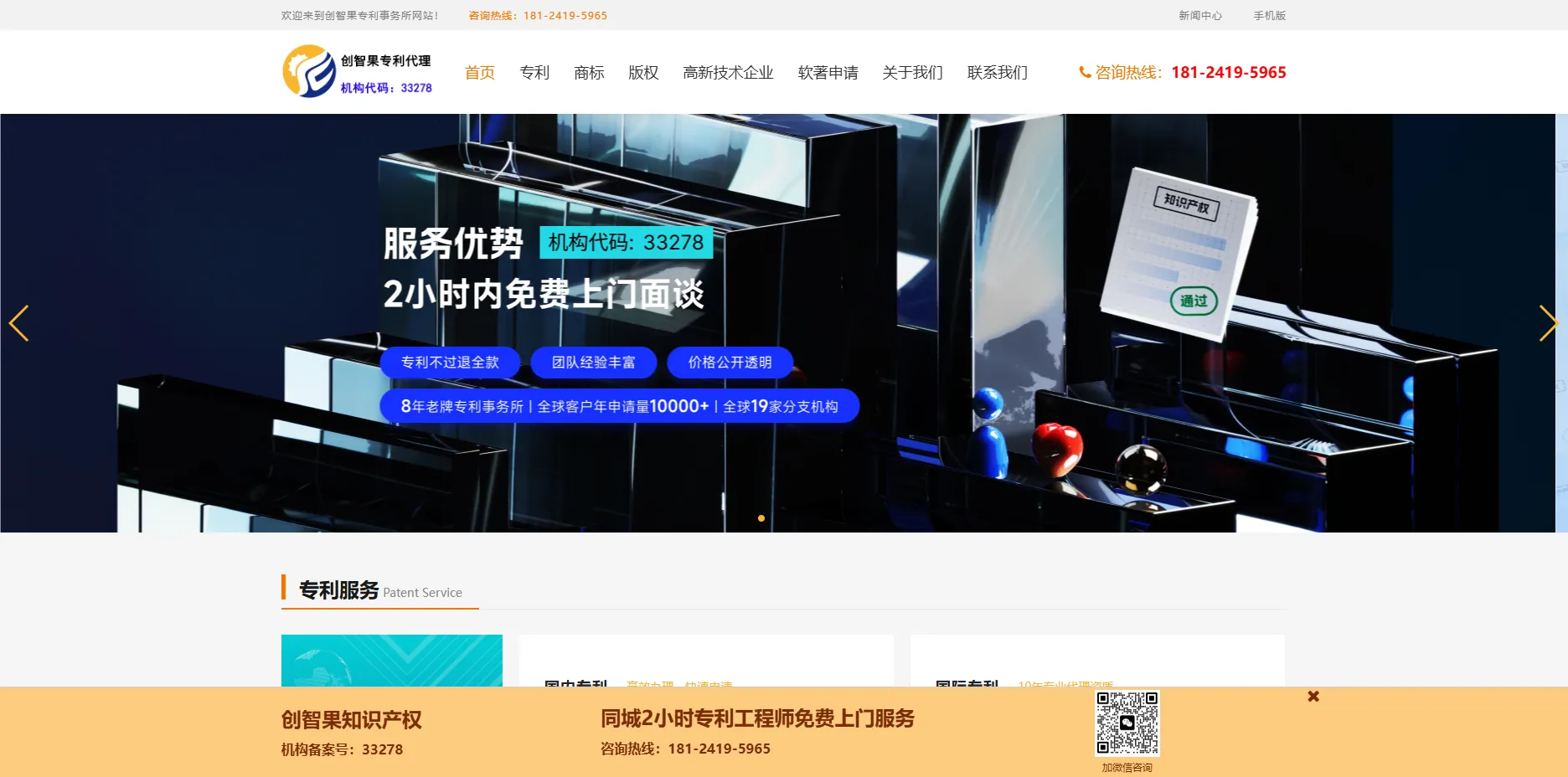Screen dimensions: 1568x777
Task: Open the 新闻中心 link in top bar
Action: click(1200, 15)
